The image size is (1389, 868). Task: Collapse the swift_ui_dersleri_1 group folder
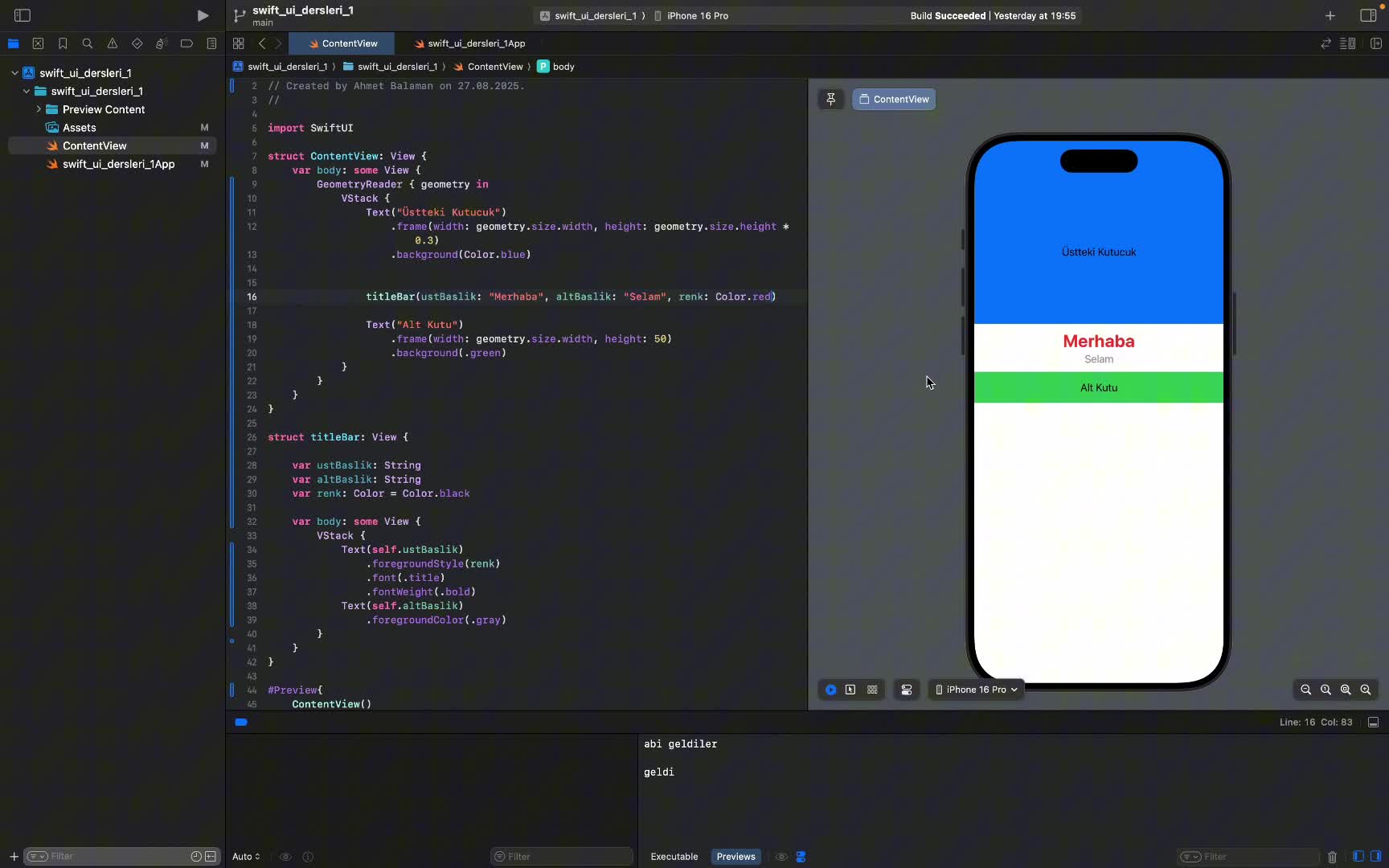coord(27,92)
